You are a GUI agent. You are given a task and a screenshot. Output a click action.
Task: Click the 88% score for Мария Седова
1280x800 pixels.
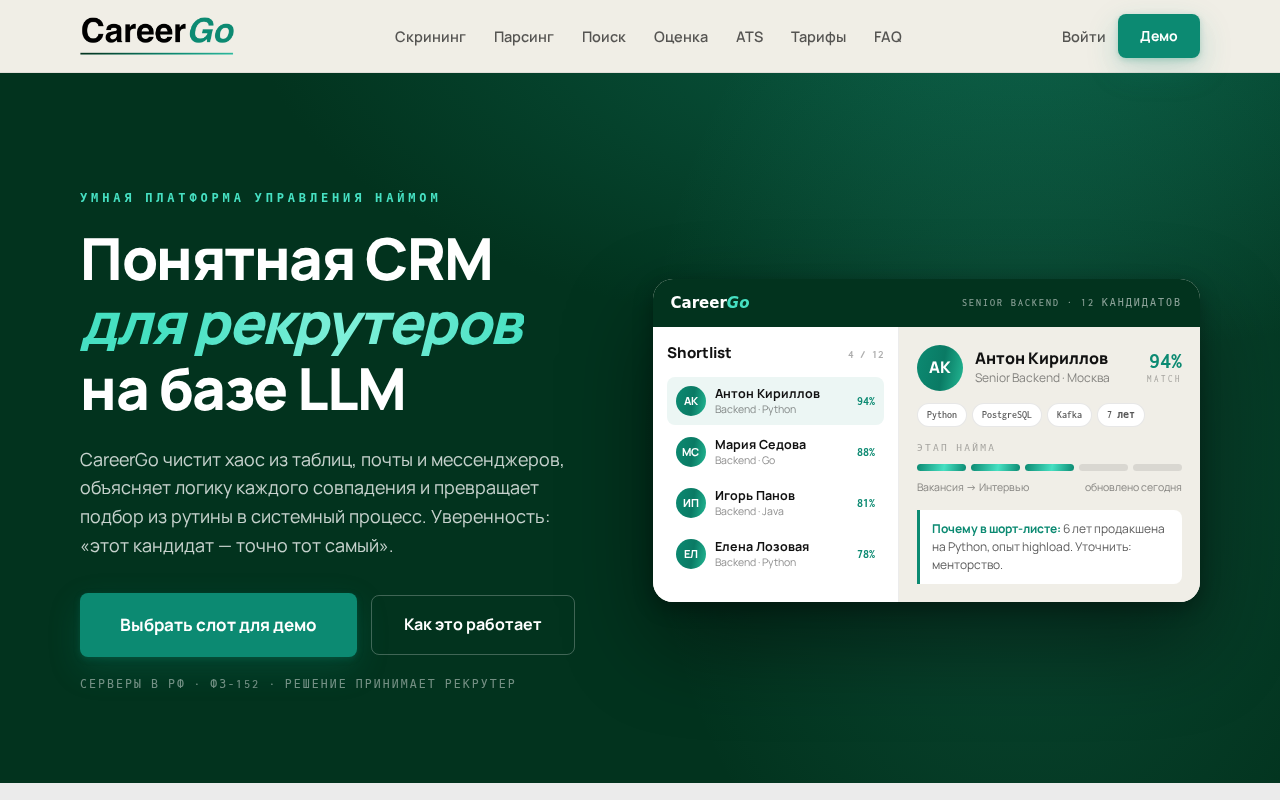click(x=866, y=452)
